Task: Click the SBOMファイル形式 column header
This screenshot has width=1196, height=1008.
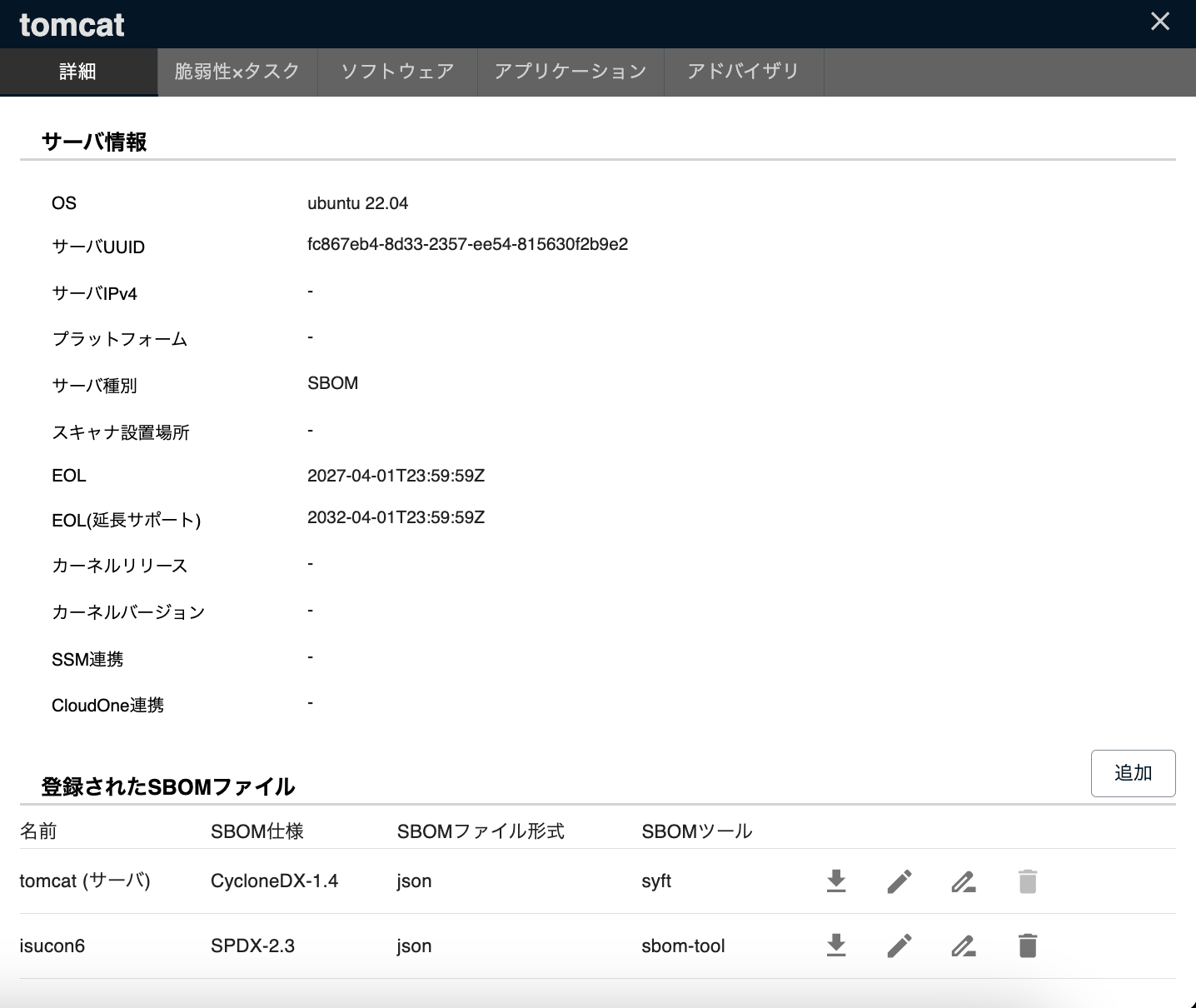Action: [x=481, y=831]
